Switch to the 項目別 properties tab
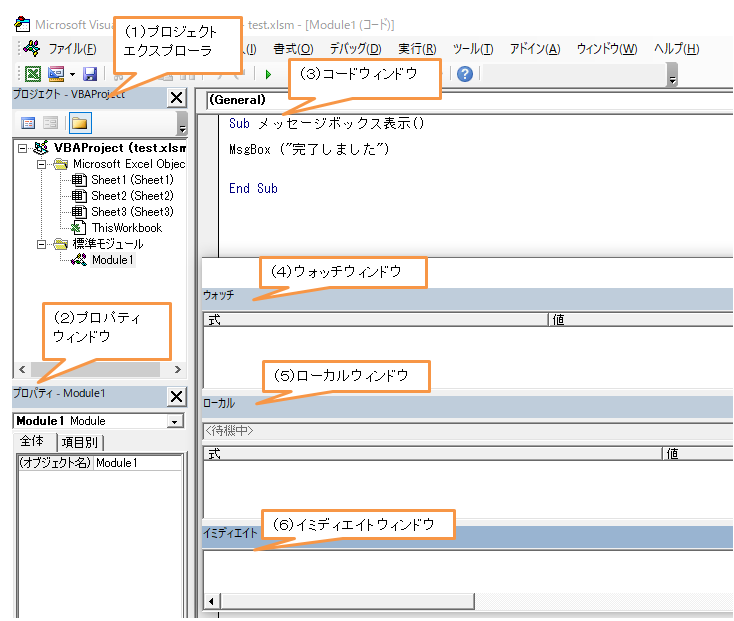Viewport: 734px width, 621px height. point(80,442)
